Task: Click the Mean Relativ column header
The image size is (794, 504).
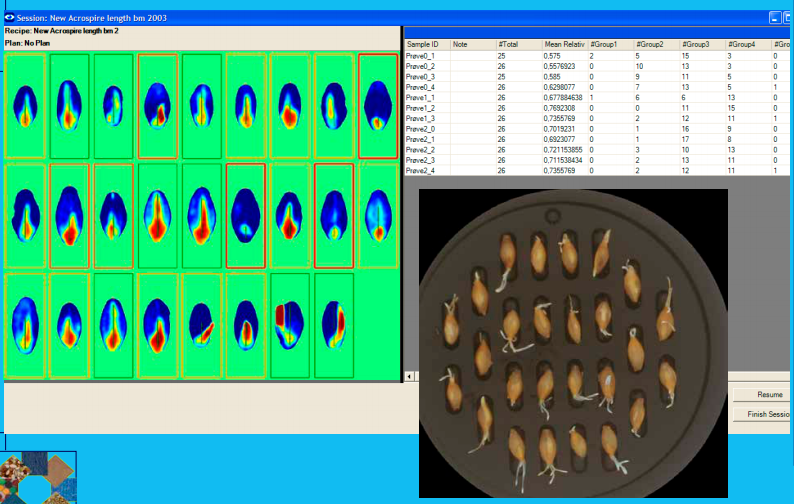Action: click(x=565, y=44)
